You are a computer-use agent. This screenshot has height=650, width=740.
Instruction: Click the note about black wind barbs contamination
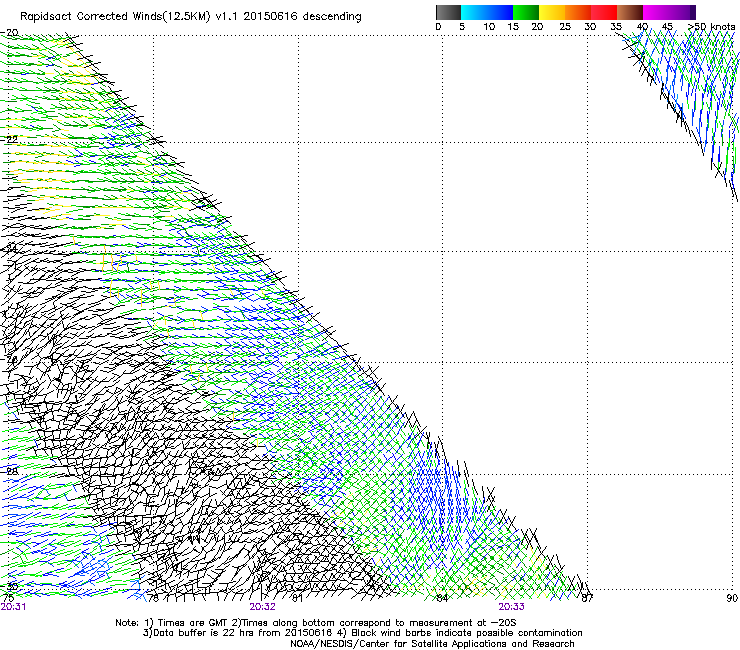pyautogui.click(x=462, y=633)
